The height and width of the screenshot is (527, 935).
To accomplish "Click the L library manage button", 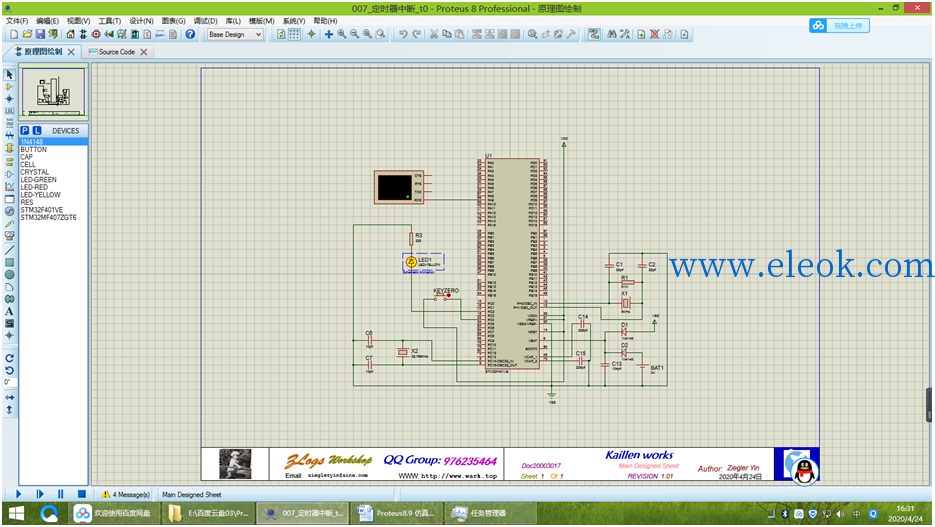I will tap(37, 131).
